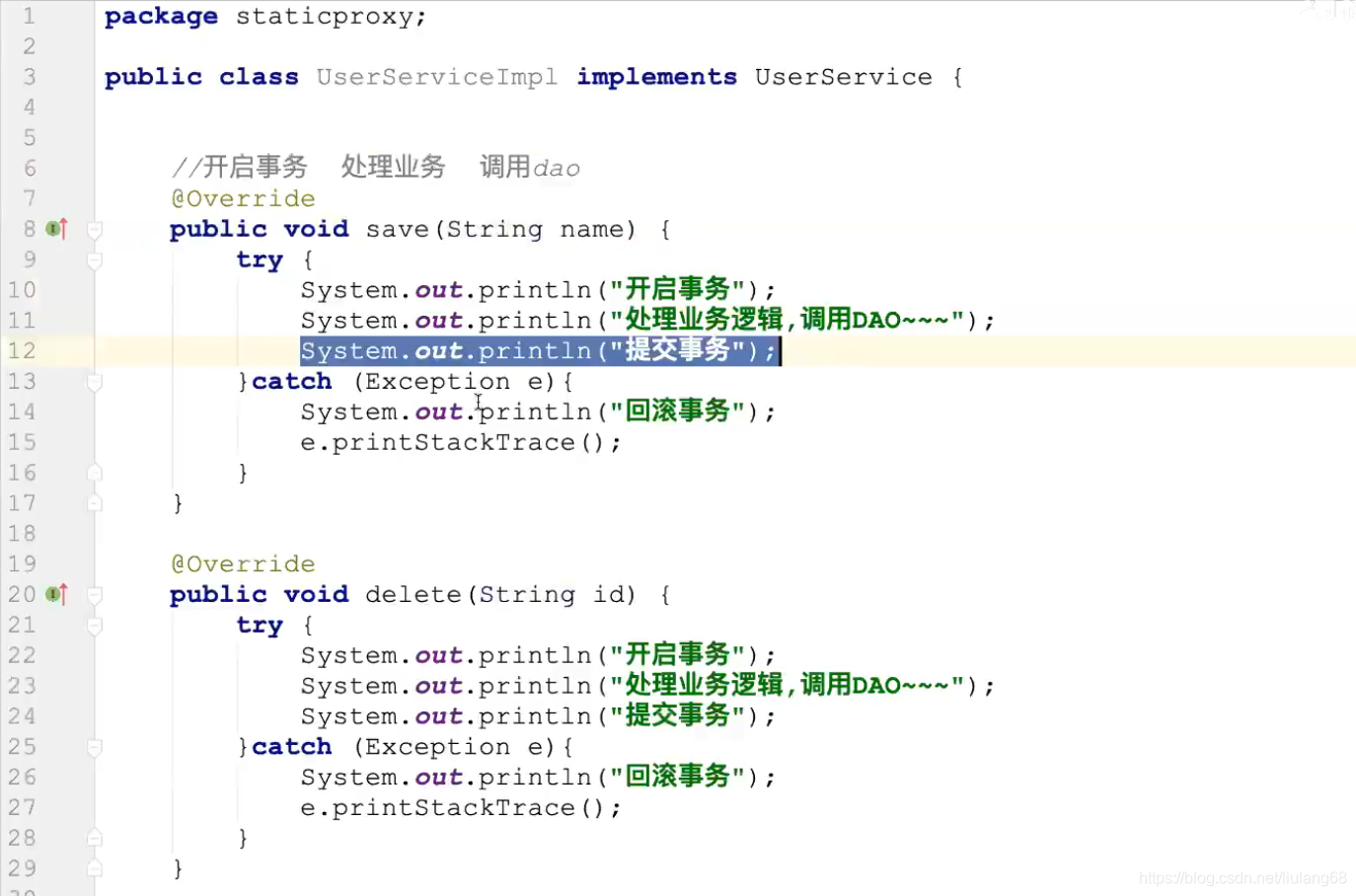Image resolution: width=1356 pixels, height=896 pixels.
Task: Click the implements keyword on line 3
Action: [657, 77]
